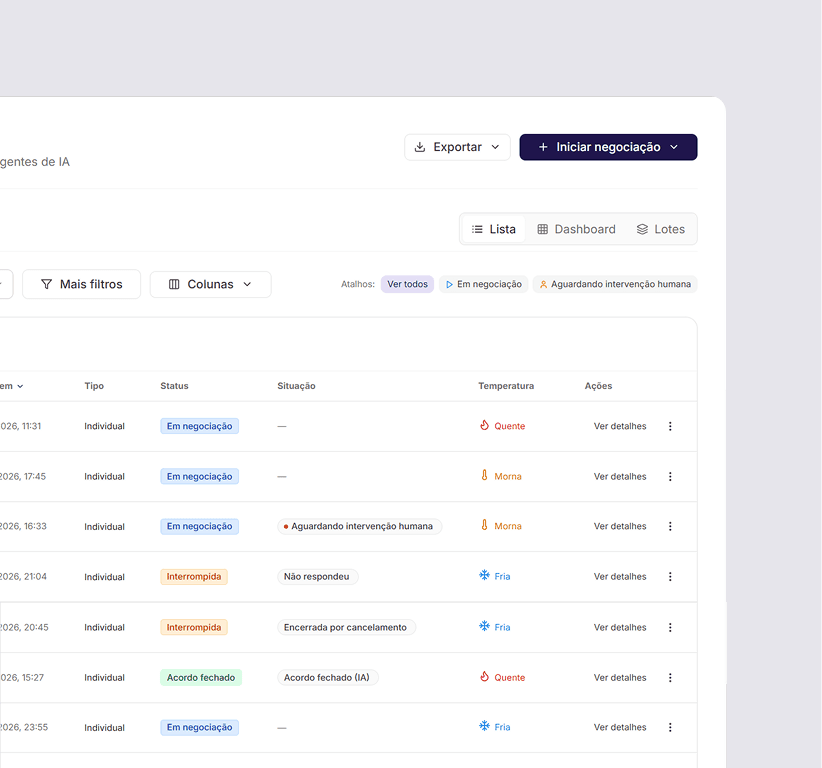Expand the Iniciar negociação dropdown arrow

pos(674,147)
